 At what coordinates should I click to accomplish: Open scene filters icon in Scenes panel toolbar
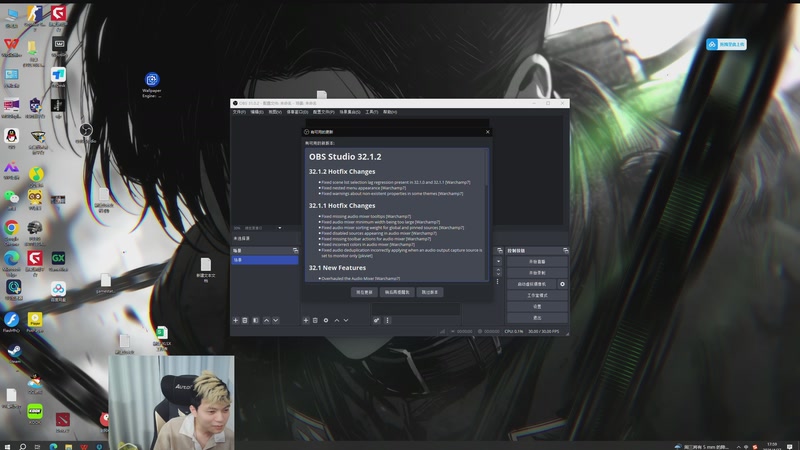tap(256, 320)
